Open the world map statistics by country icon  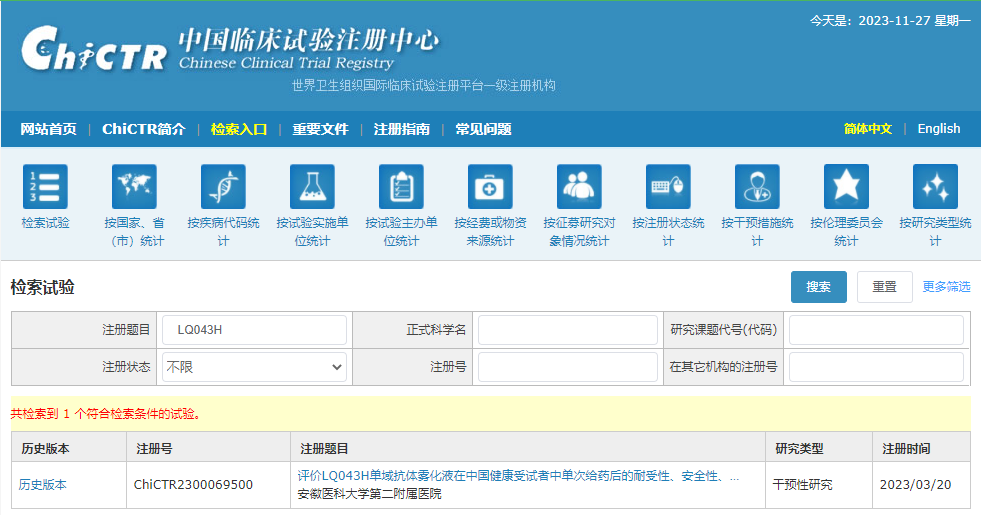[134, 187]
